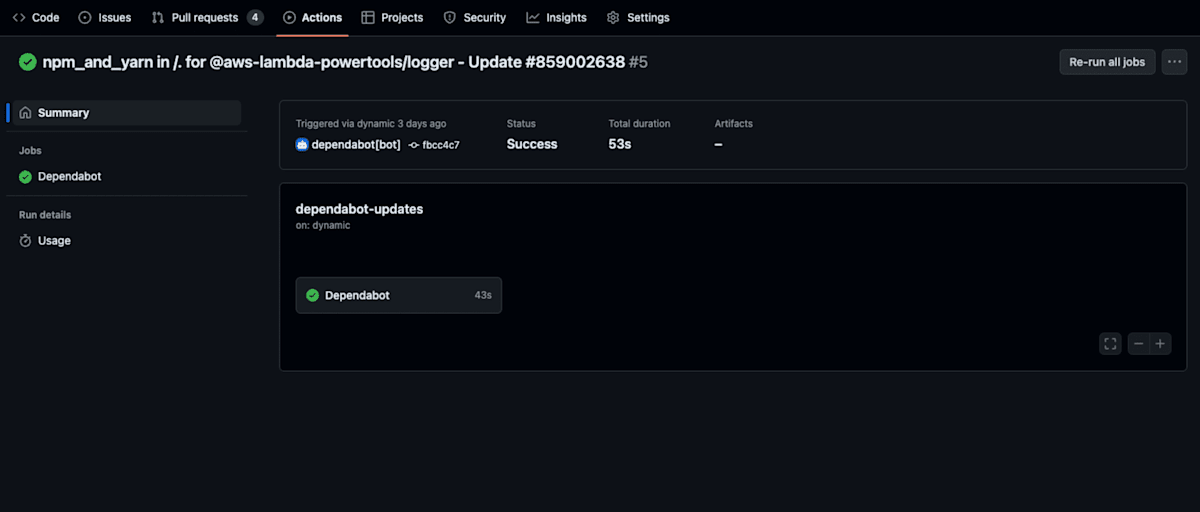Click the stopwatch icon next to Usage
The image size is (1200, 512).
click(26, 240)
